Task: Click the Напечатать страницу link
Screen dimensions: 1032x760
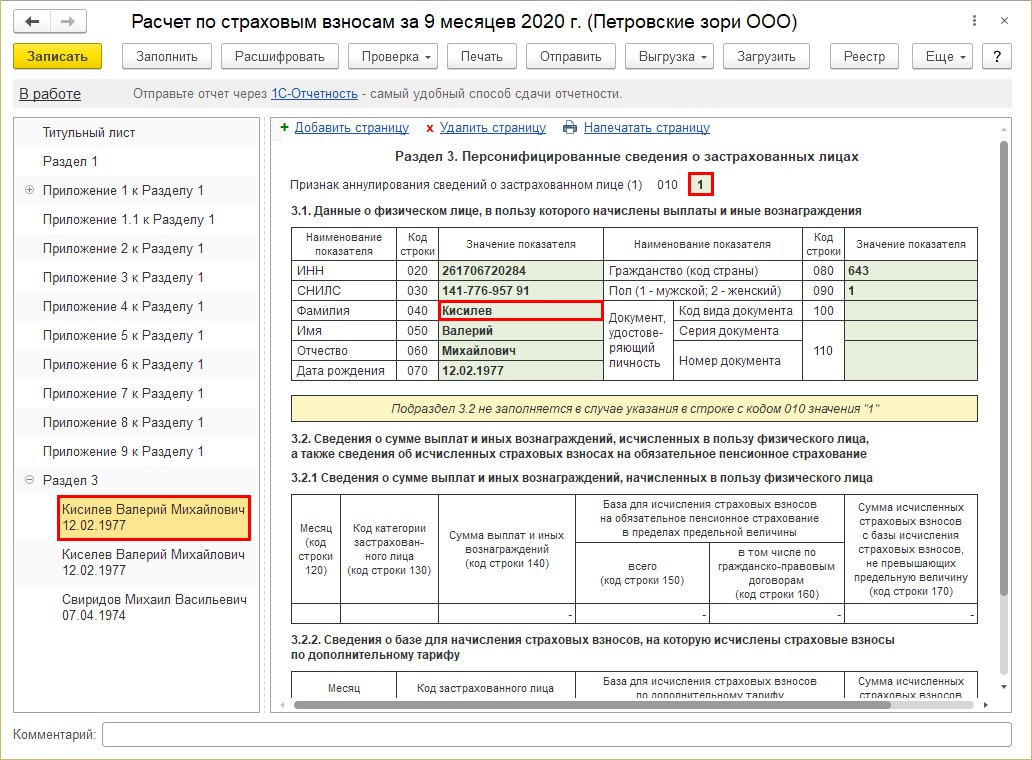Action: coord(647,128)
